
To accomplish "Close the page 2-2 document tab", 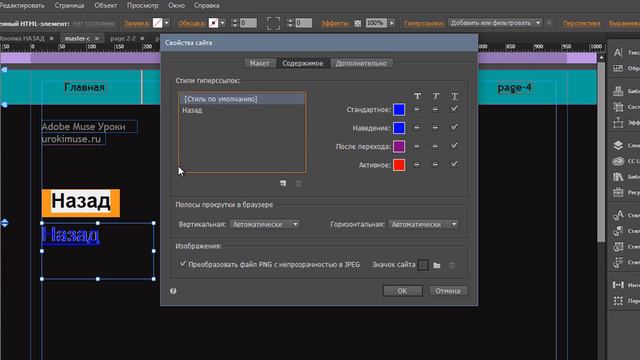I will (x=142, y=38).
